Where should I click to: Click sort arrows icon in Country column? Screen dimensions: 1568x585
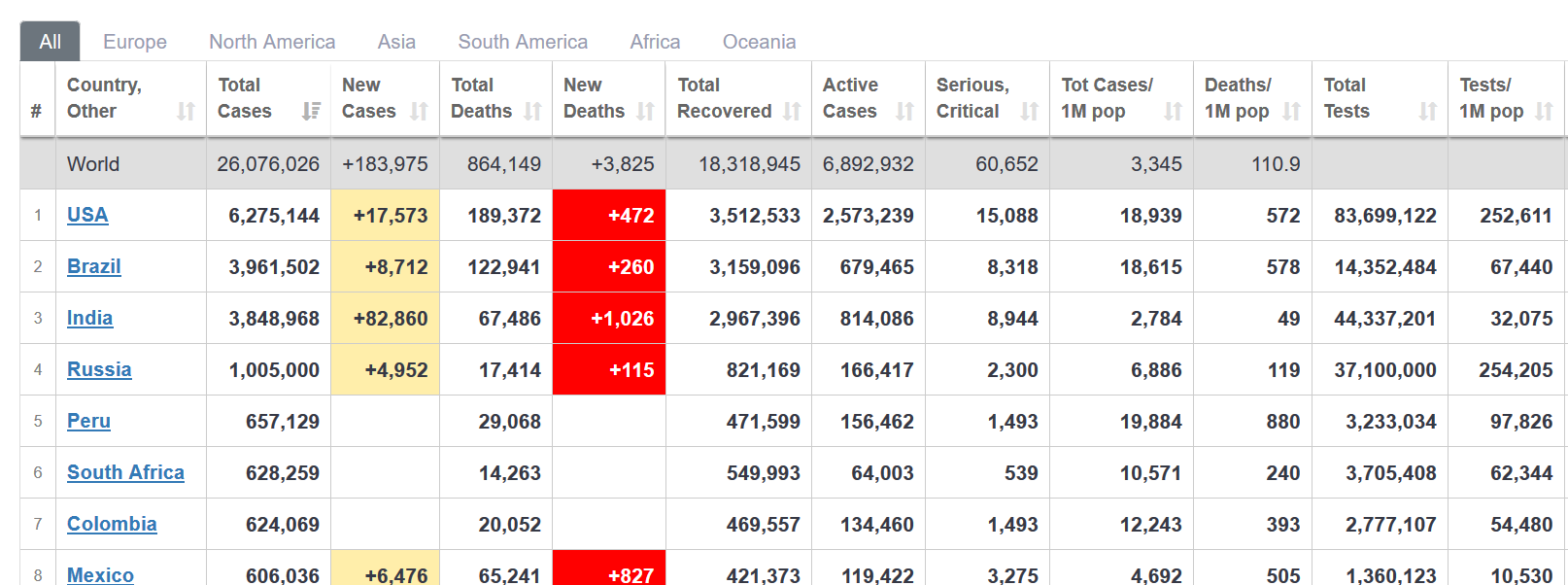coord(186,112)
